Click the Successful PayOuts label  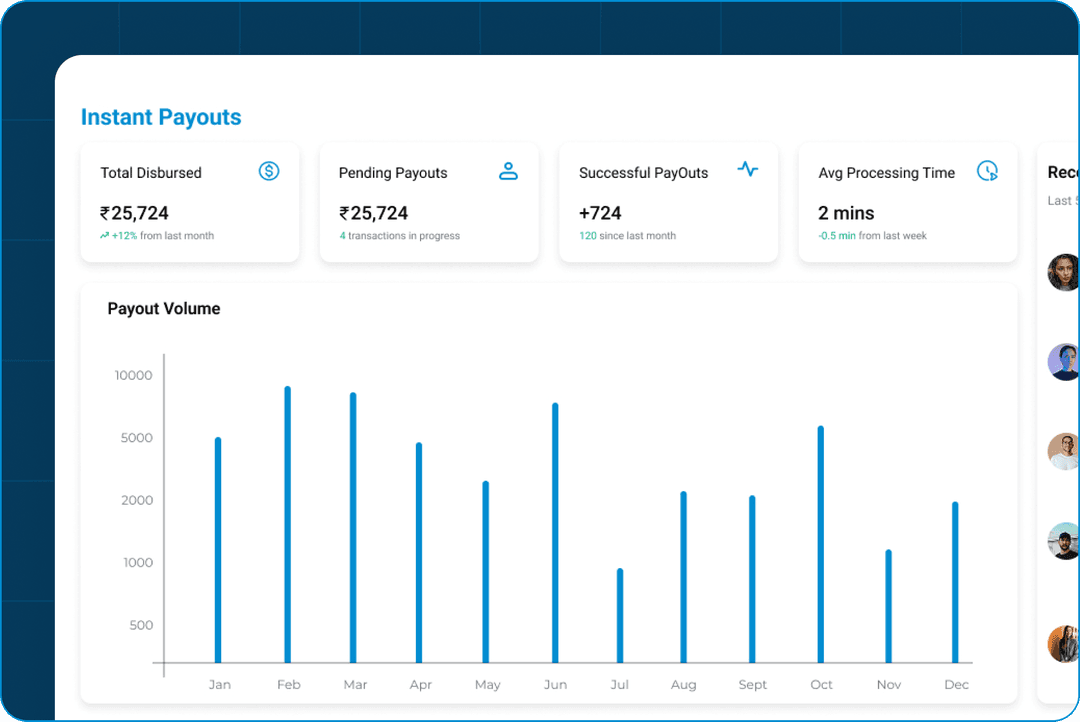tap(643, 173)
